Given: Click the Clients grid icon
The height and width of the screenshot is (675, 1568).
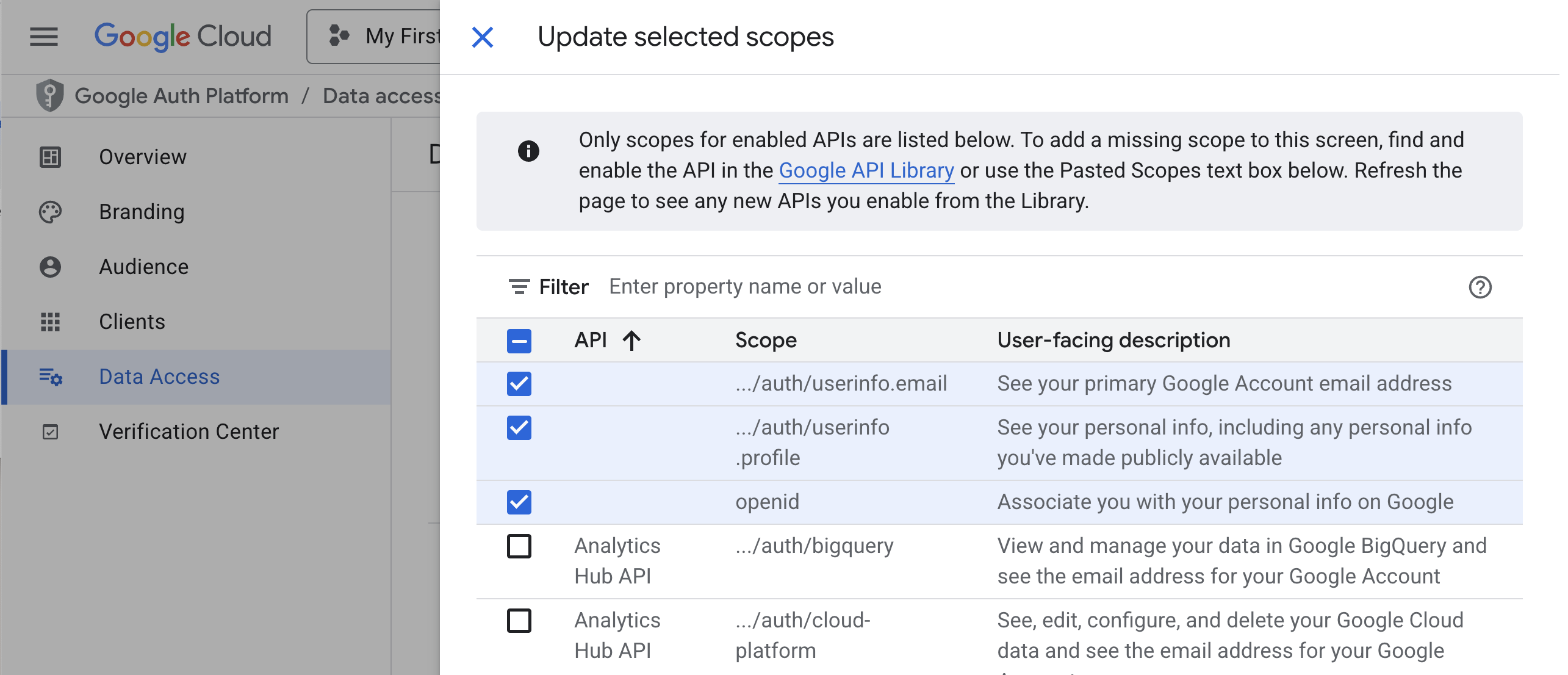Looking at the screenshot, I should tap(50, 322).
